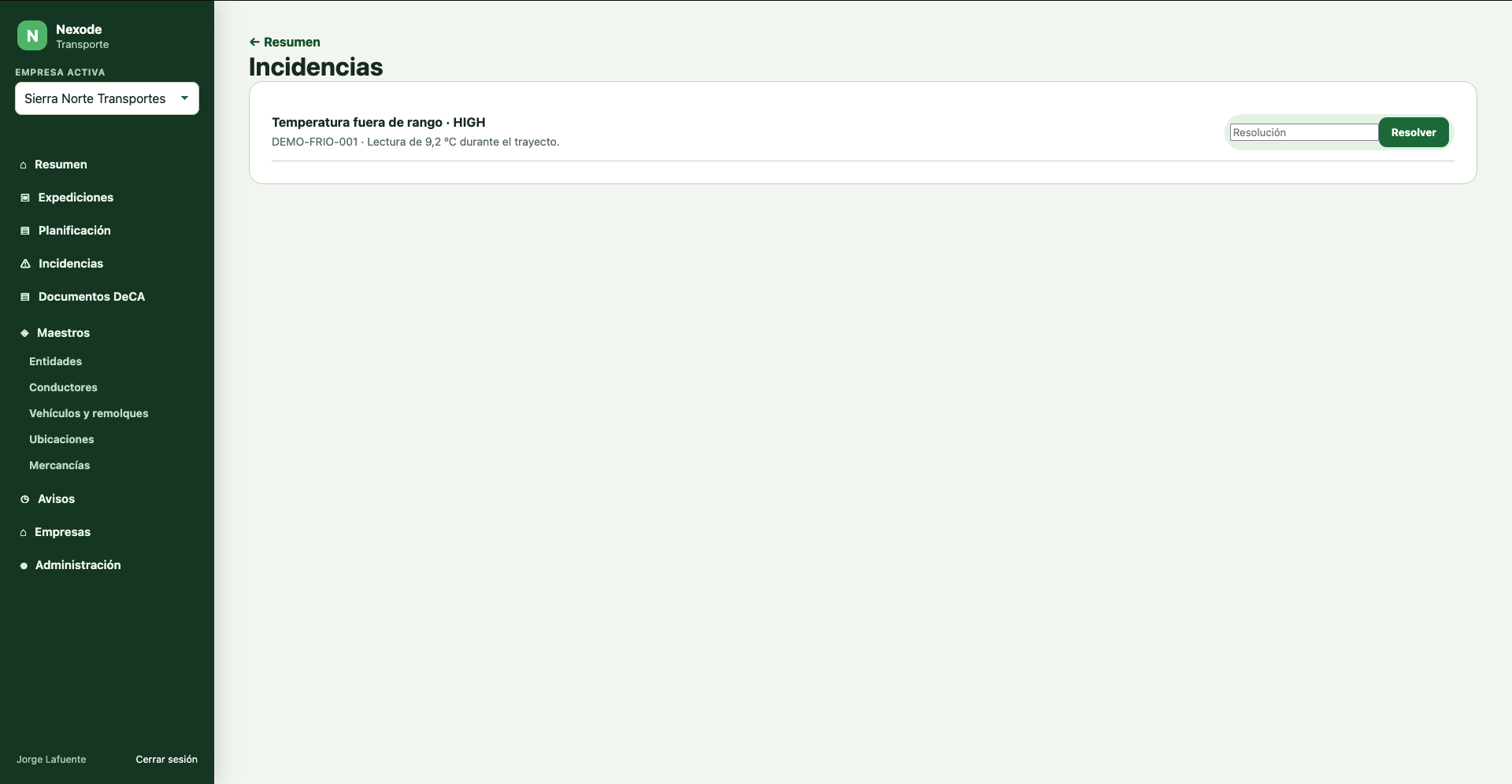Open Conductores under Maestros
The image size is (1512, 784).
coord(63,387)
